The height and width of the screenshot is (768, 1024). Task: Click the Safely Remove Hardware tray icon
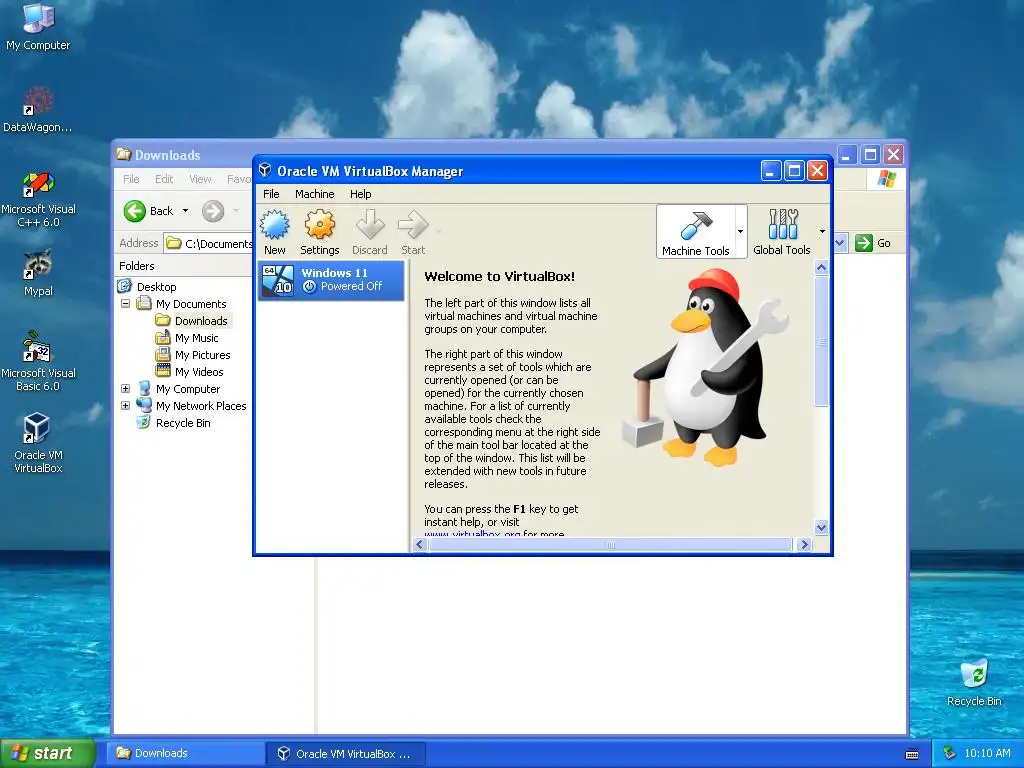[x=950, y=754]
